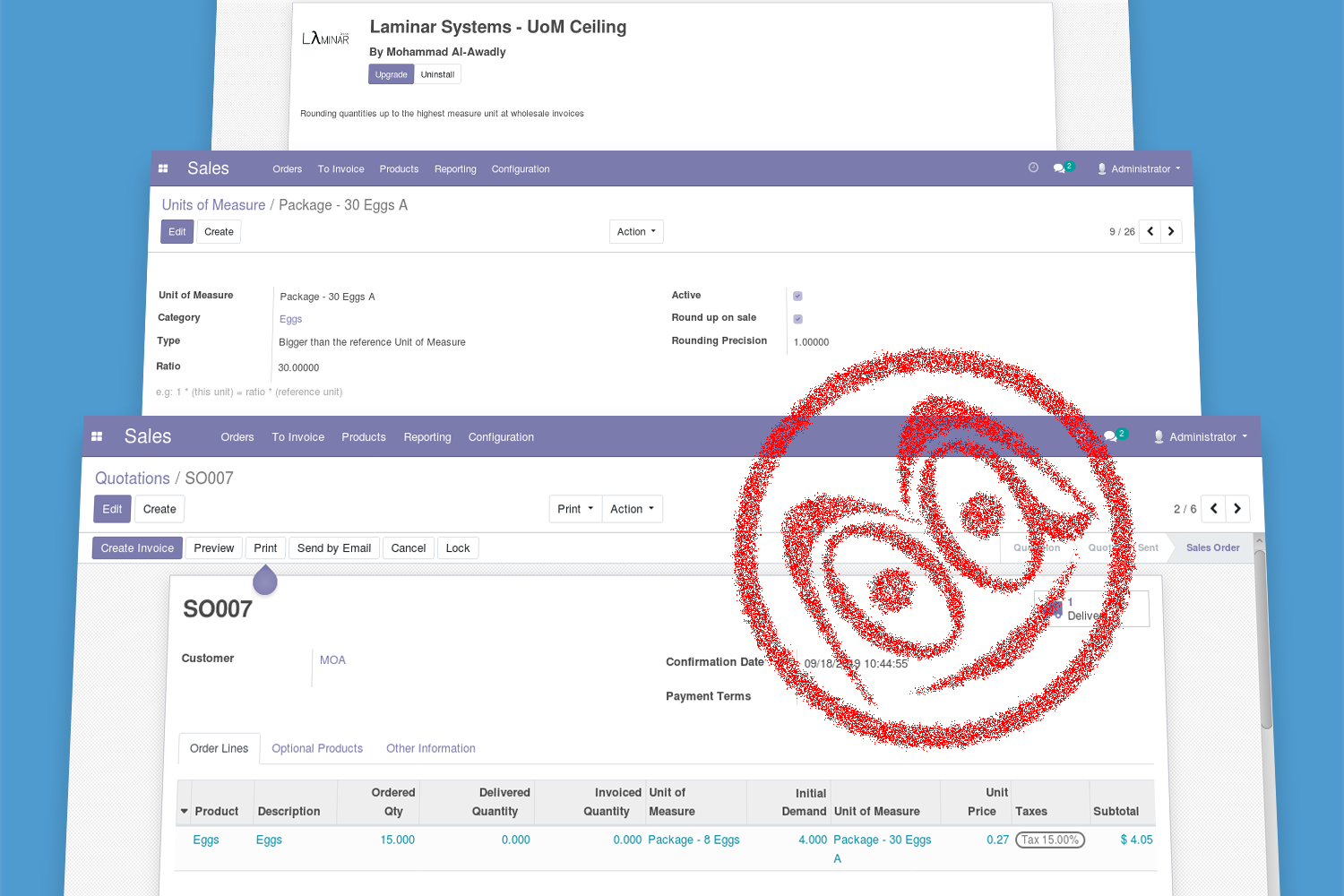Screen dimensions: 1344x896
Task: Switch to the Other Information tab
Action: coord(431,748)
